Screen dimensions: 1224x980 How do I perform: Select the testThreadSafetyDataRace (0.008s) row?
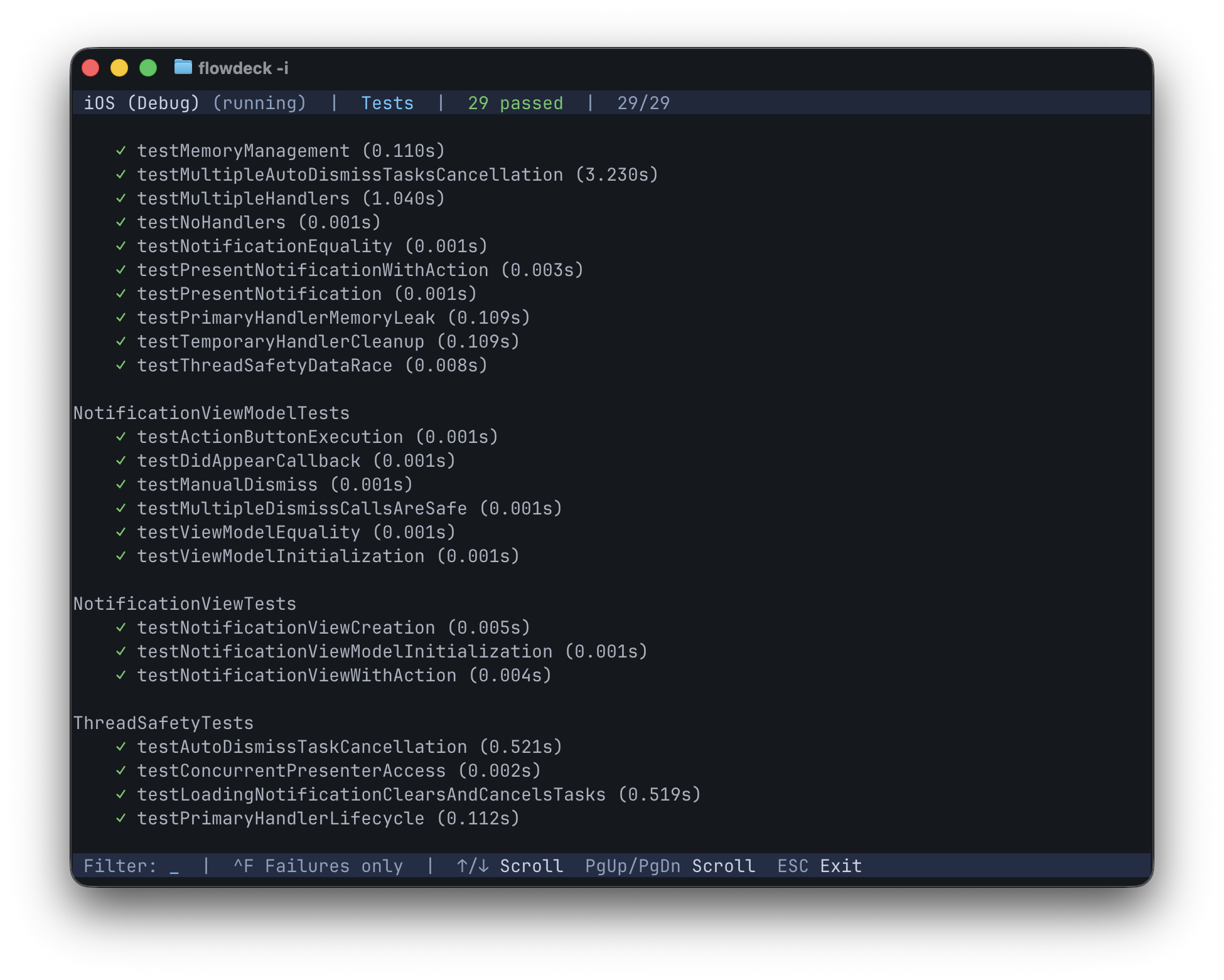coord(302,365)
